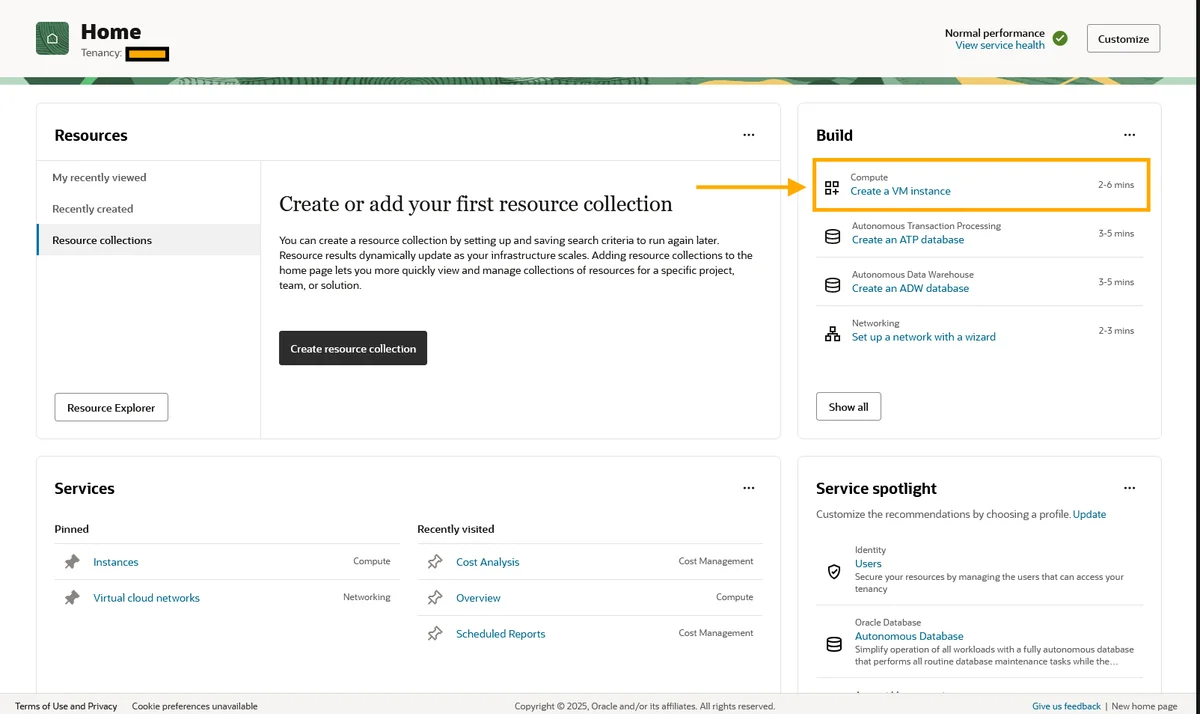Click the Pinned section heading
The height and width of the screenshot is (714, 1200).
click(72, 529)
